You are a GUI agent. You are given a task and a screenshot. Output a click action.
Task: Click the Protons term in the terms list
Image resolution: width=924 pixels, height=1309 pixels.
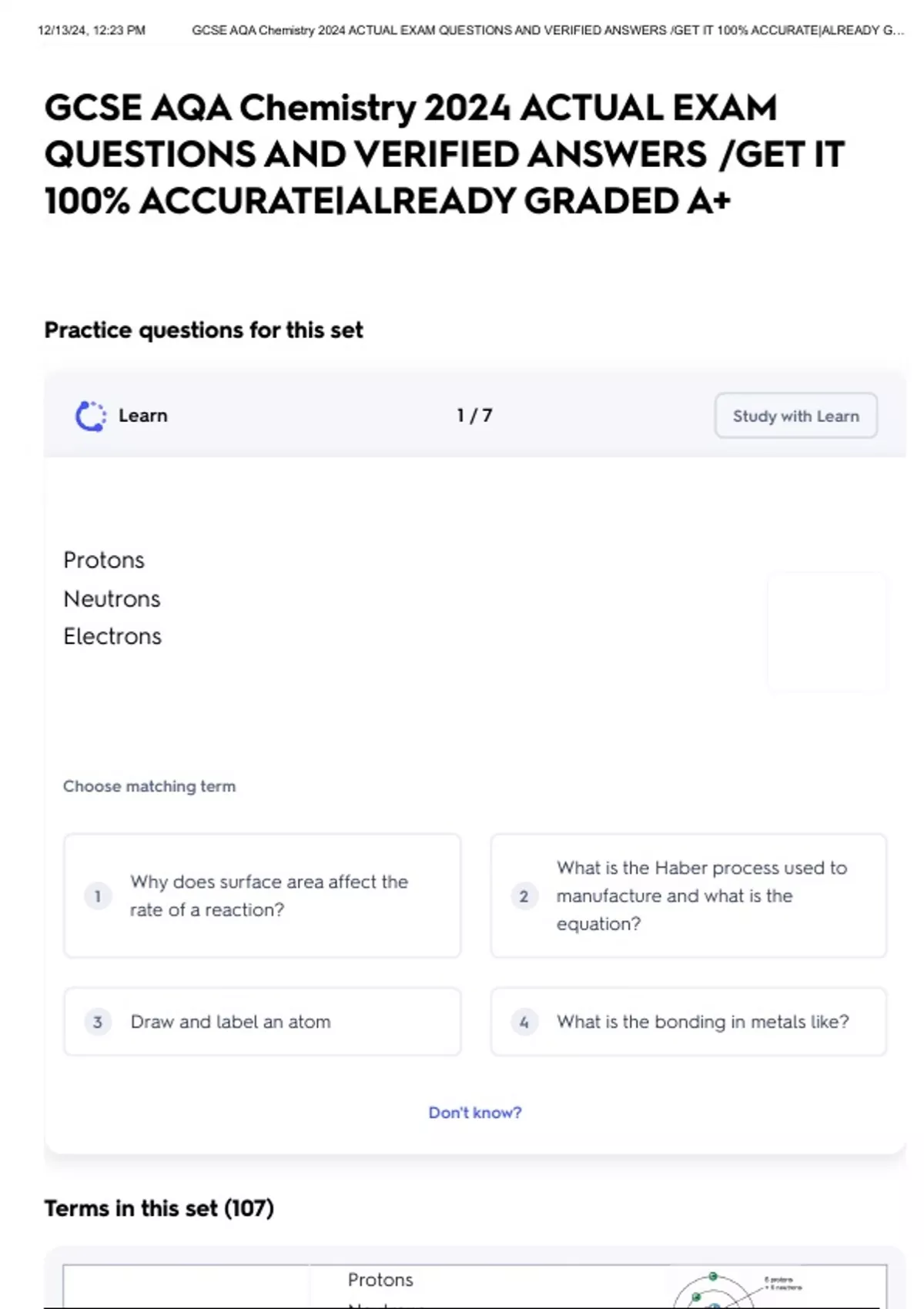380,1280
